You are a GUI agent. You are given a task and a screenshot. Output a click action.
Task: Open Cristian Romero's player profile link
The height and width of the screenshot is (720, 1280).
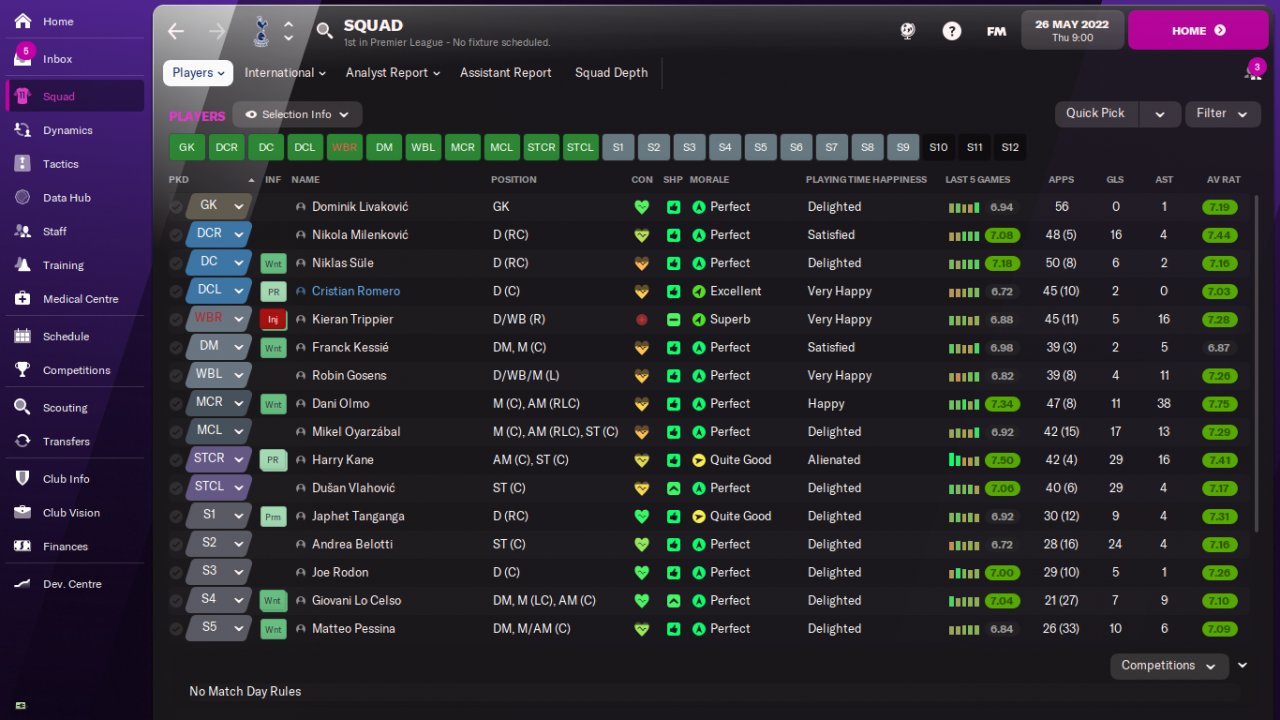356,292
